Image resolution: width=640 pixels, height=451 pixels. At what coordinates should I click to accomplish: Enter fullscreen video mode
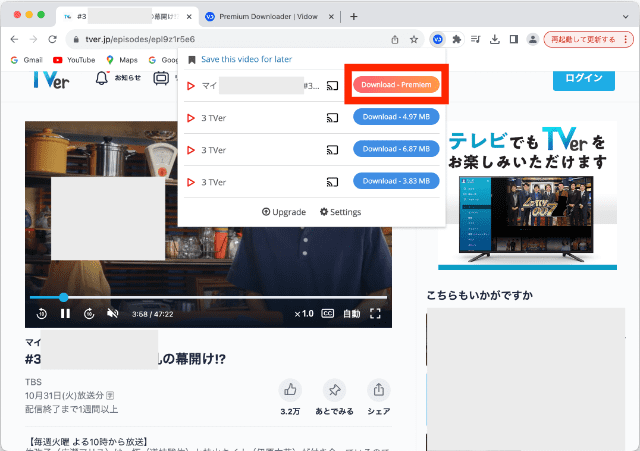pyautogui.click(x=375, y=313)
